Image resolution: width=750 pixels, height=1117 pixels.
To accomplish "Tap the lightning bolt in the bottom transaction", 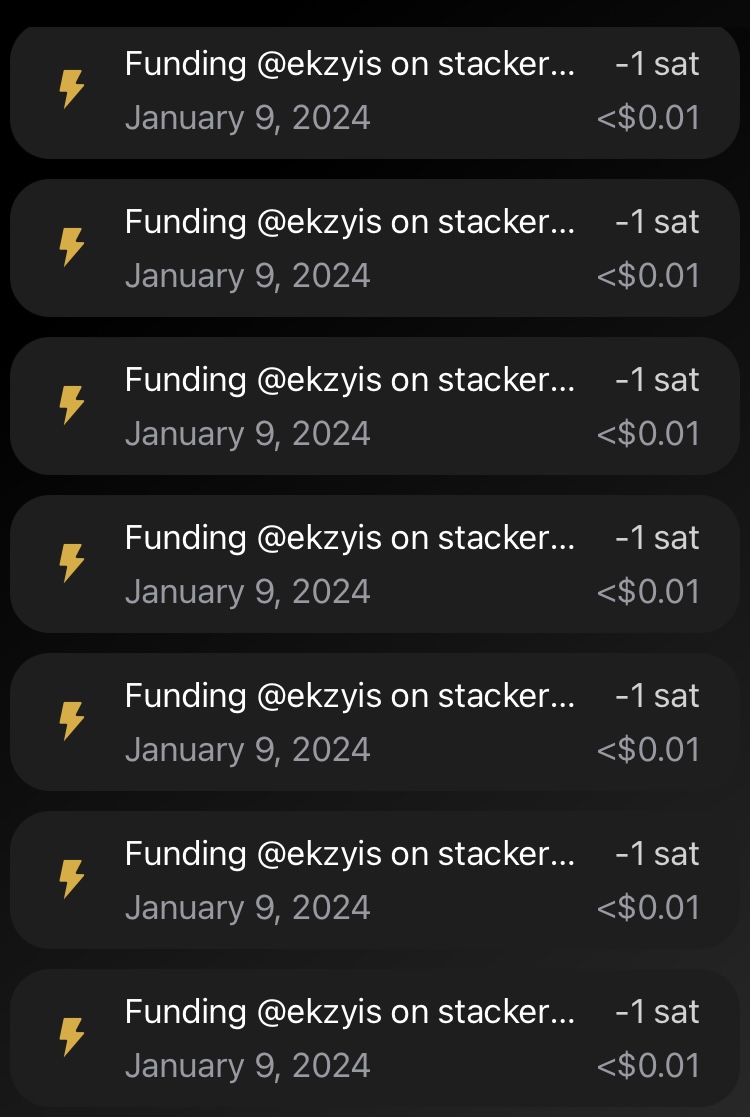I will pyautogui.click(x=71, y=1037).
